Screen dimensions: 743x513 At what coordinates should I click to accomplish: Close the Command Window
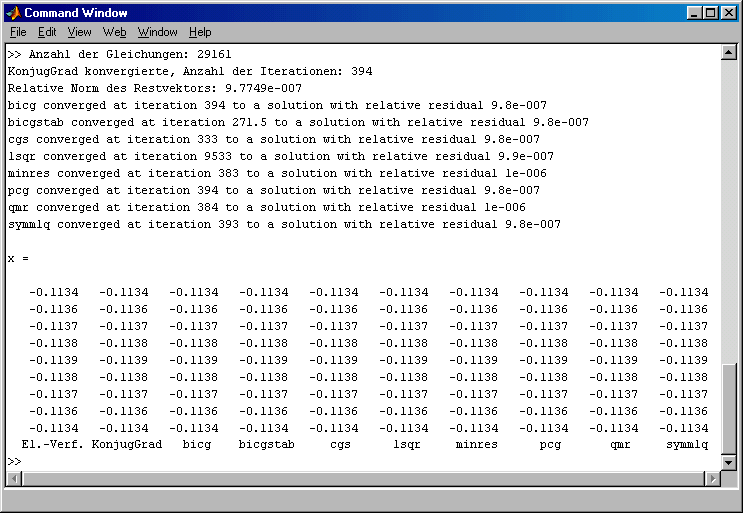pyautogui.click(x=728, y=13)
